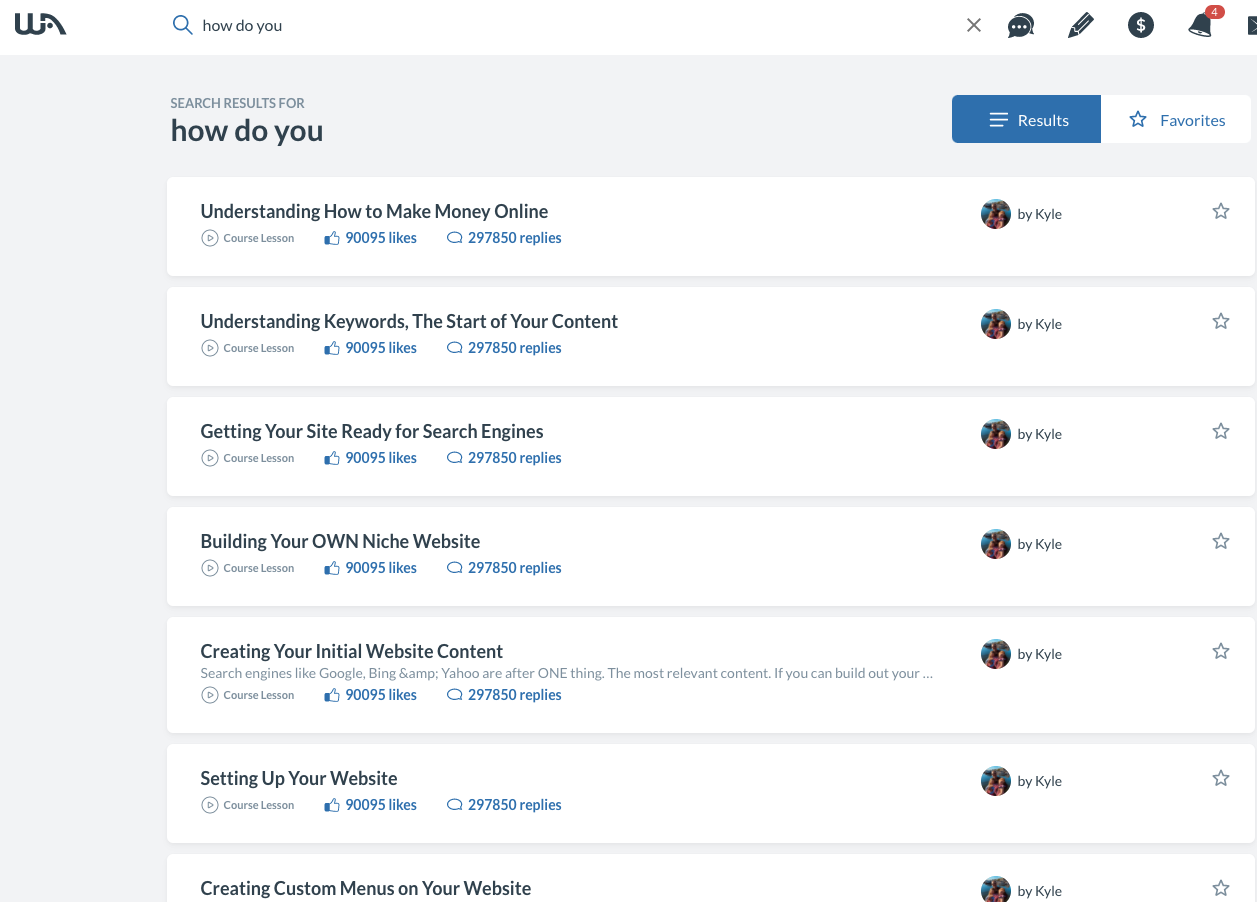This screenshot has width=1257, height=902.
Task: Favorite 'Setting Up Your Website' star
Action: click(x=1221, y=778)
